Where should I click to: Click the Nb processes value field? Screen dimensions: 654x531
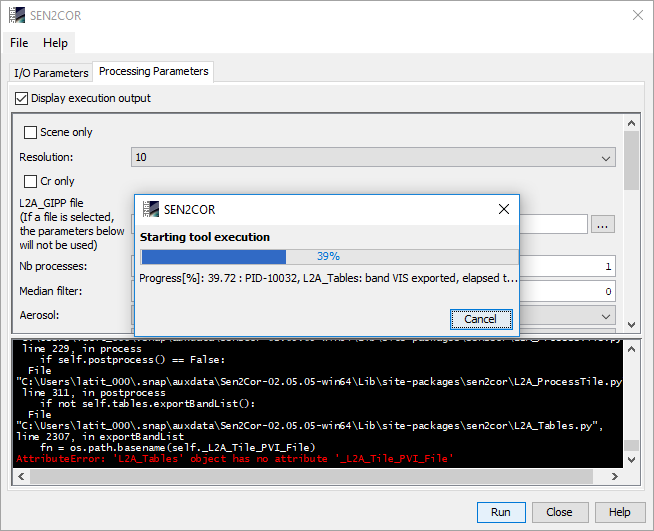567,266
